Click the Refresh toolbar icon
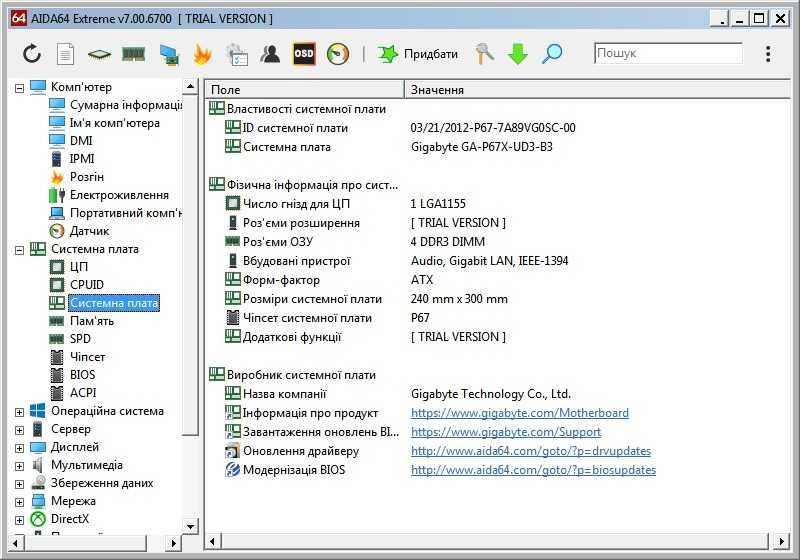 click(x=32, y=54)
